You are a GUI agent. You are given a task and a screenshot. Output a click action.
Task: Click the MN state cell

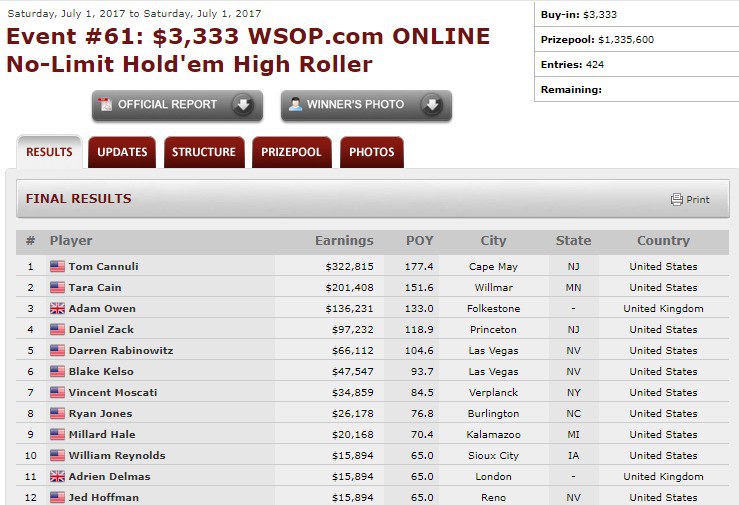pyautogui.click(x=573, y=287)
